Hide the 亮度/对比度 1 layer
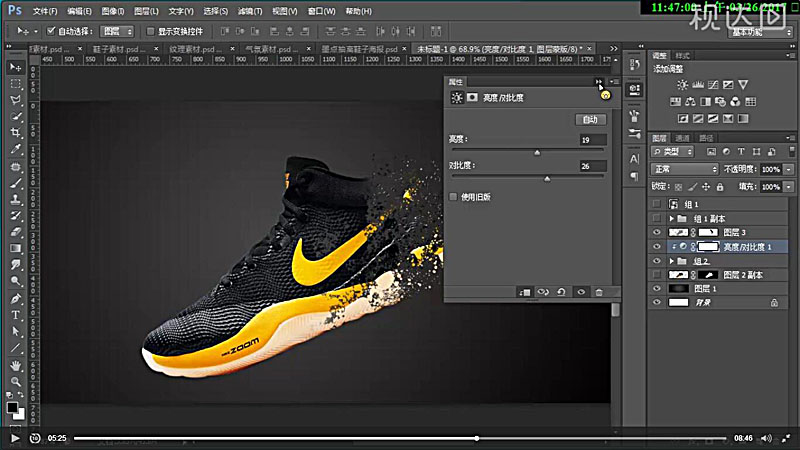The height and width of the screenshot is (450, 800). [657, 247]
